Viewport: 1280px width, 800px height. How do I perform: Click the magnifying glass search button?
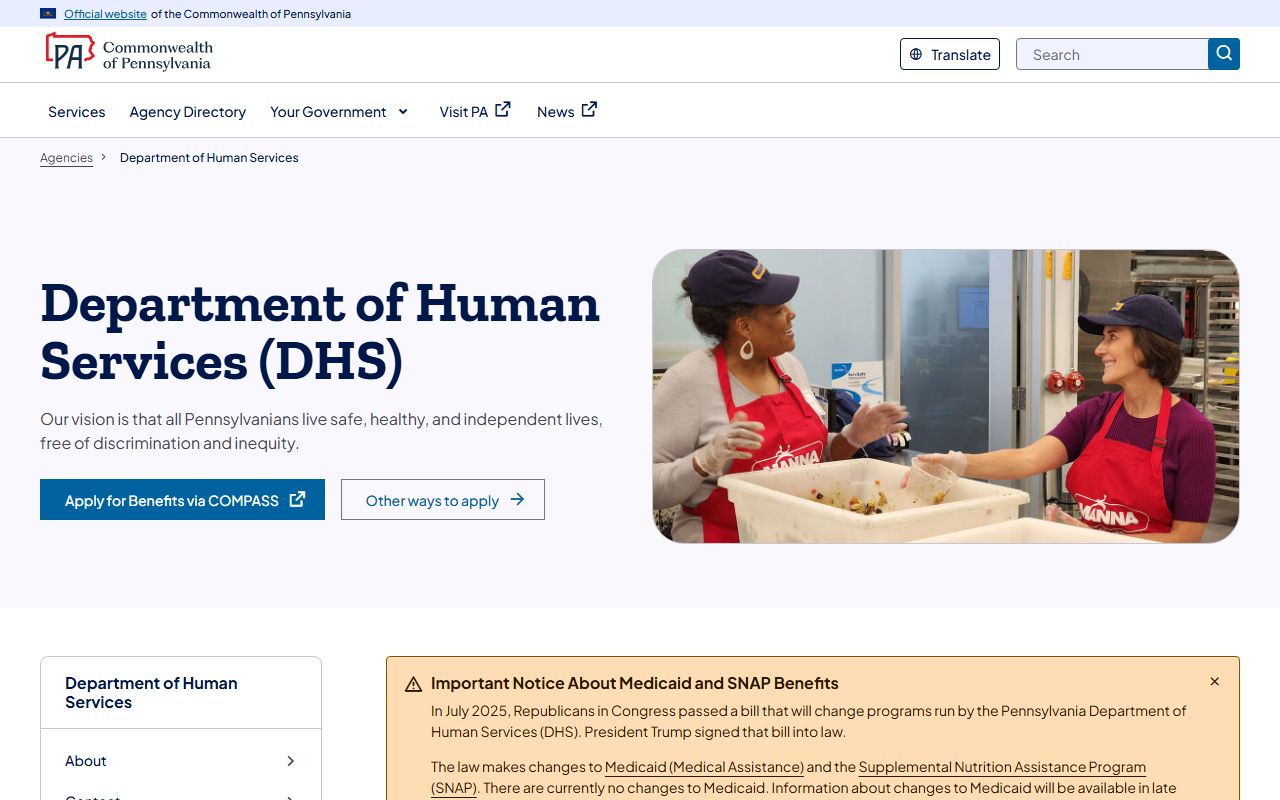[1224, 54]
